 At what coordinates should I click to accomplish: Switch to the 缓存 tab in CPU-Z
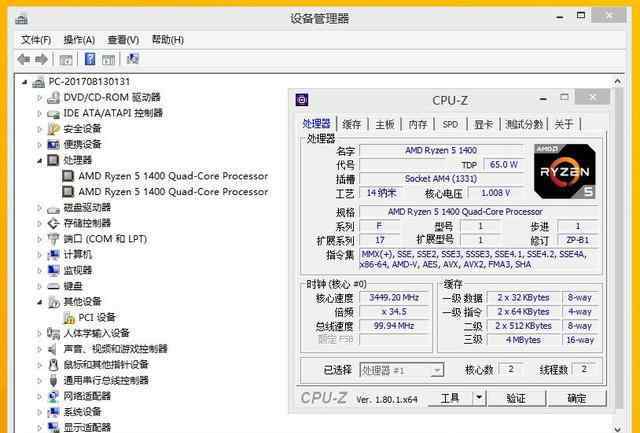point(351,124)
